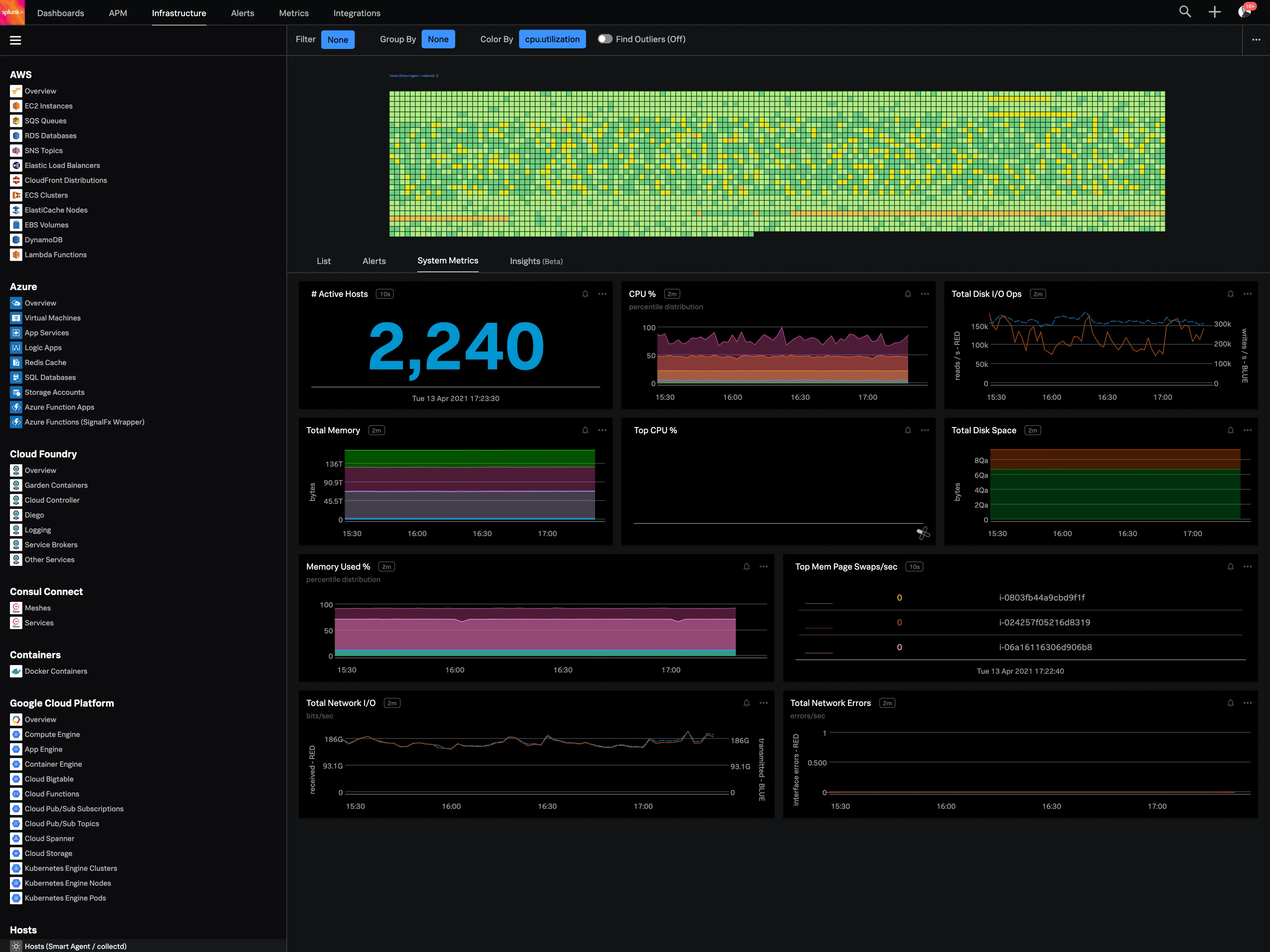1270x952 pixels.
Task: Click the Consul Meshes icon
Action: [x=16, y=608]
